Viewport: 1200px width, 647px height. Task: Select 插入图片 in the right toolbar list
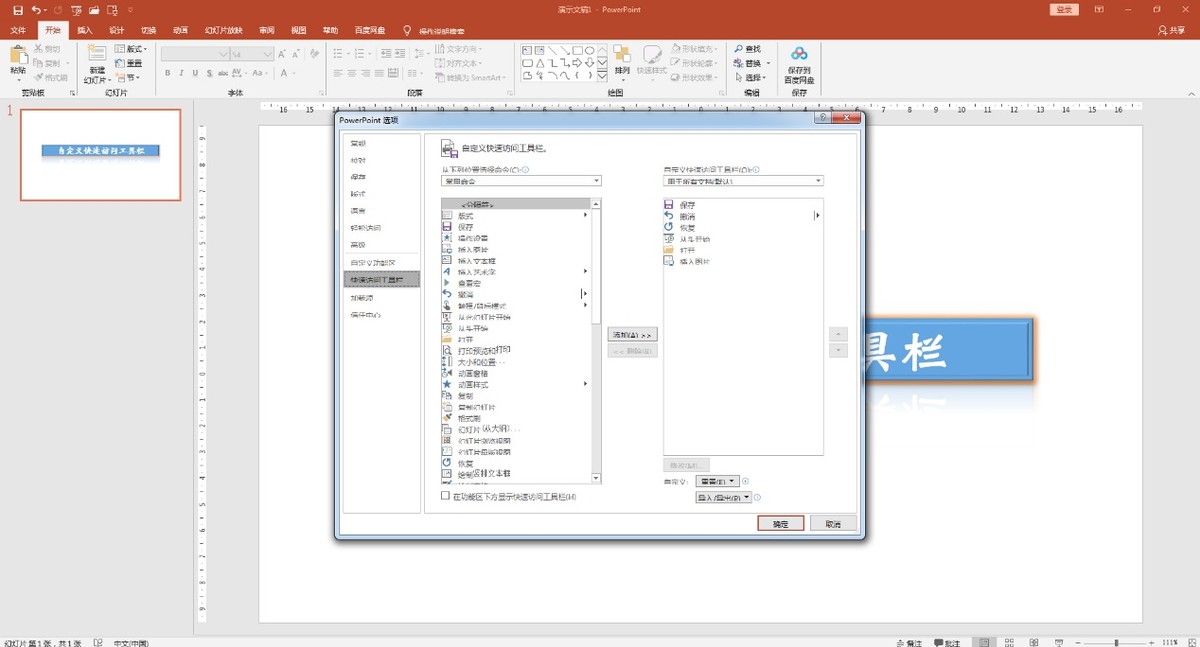click(x=741, y=261)
